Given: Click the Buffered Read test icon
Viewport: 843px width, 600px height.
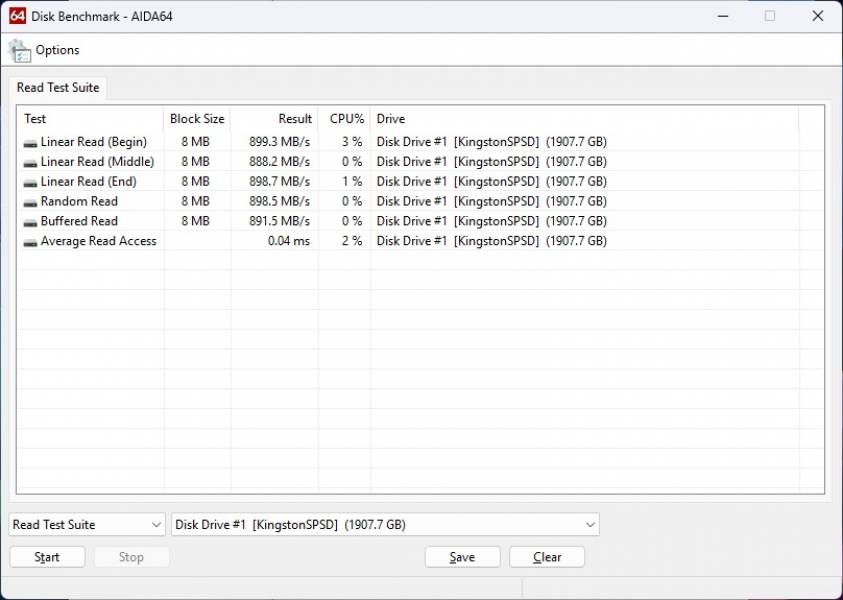Looking at the screenshot, I should pyautogui.click(x=30, y=221).
